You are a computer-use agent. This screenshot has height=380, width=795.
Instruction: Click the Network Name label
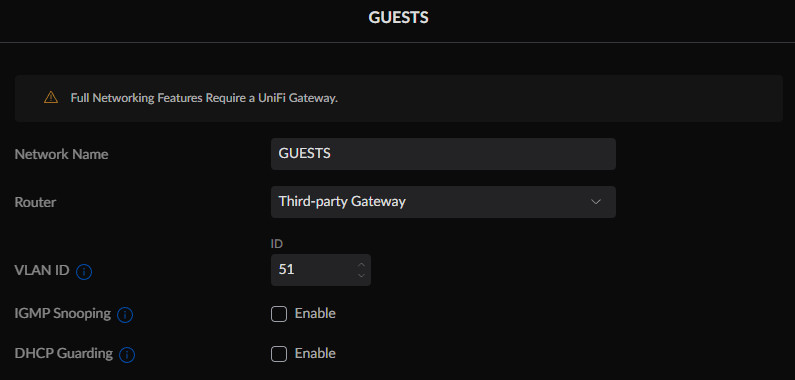click(61, 154)
